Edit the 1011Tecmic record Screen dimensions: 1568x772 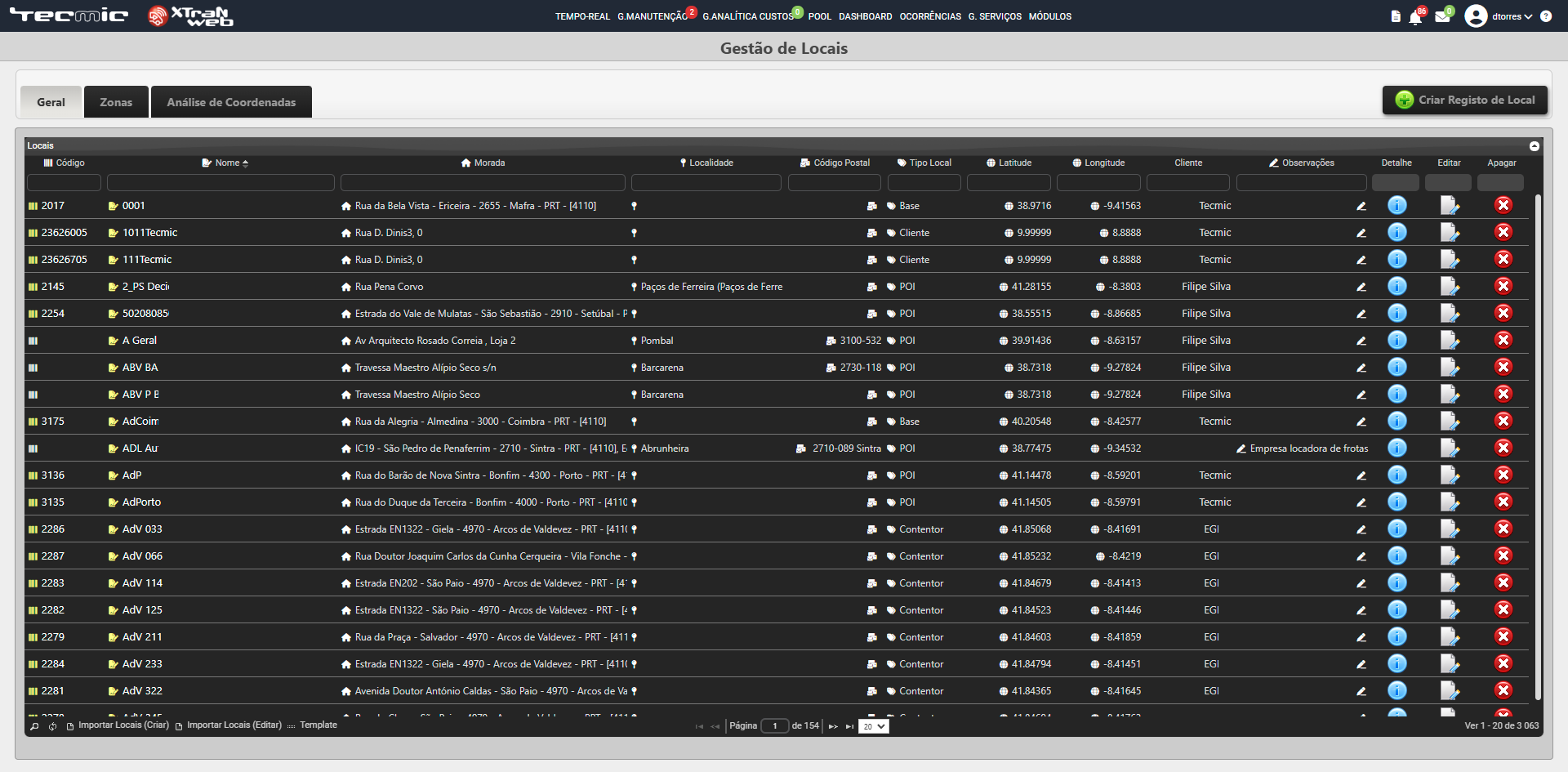coord(1450,232)
